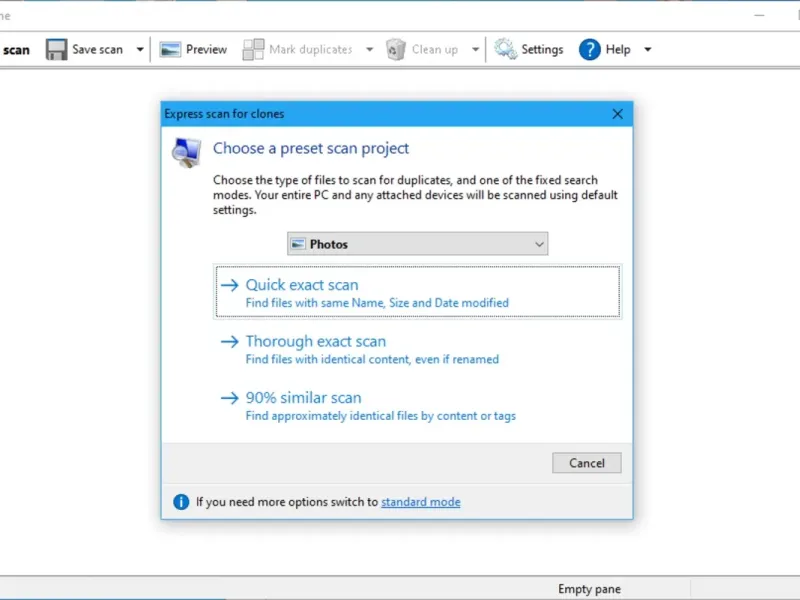Open the Photos file type dropdown
Screen dimensions: 800x600
pos(417,244)
